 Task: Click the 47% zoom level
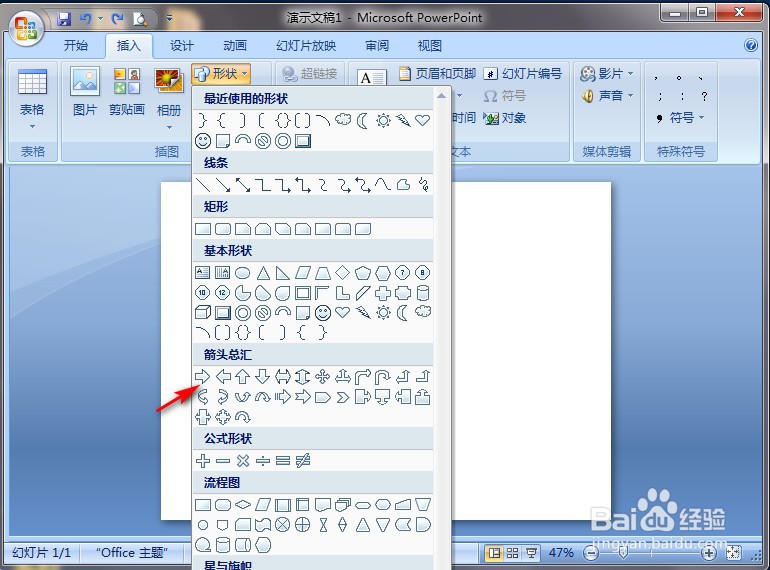pos(561,553)
